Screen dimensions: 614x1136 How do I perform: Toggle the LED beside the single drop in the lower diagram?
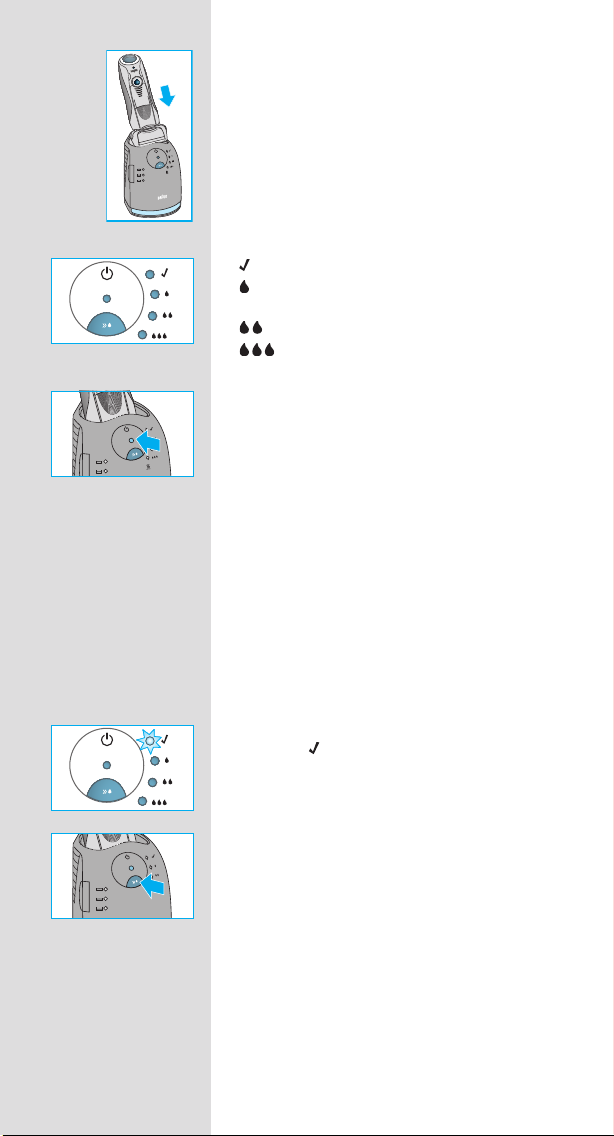tap(154, 761)
